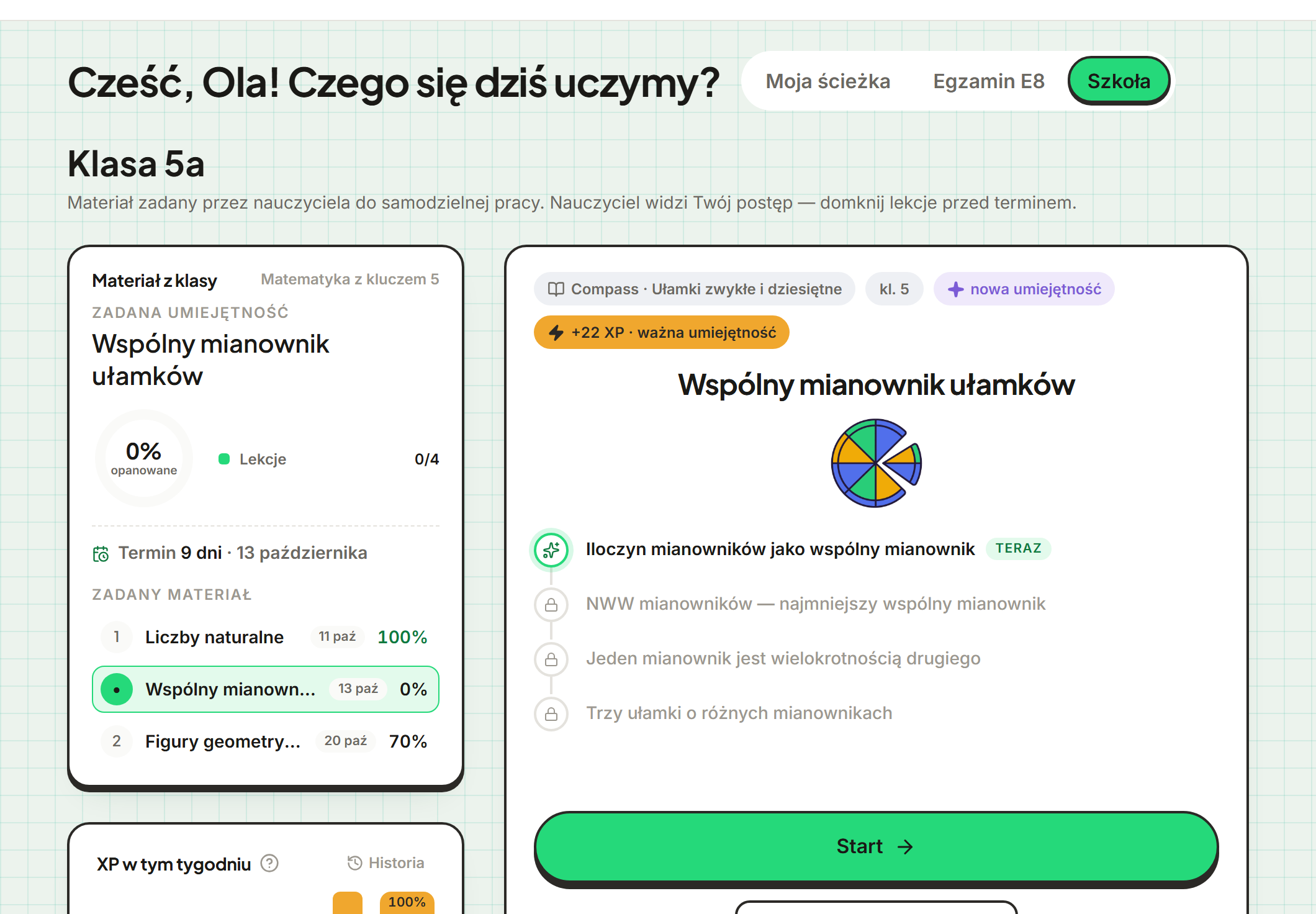Open the Figury geometry... material row
1316x914 pixels.
pyautogui.click(x=266, y=741)
